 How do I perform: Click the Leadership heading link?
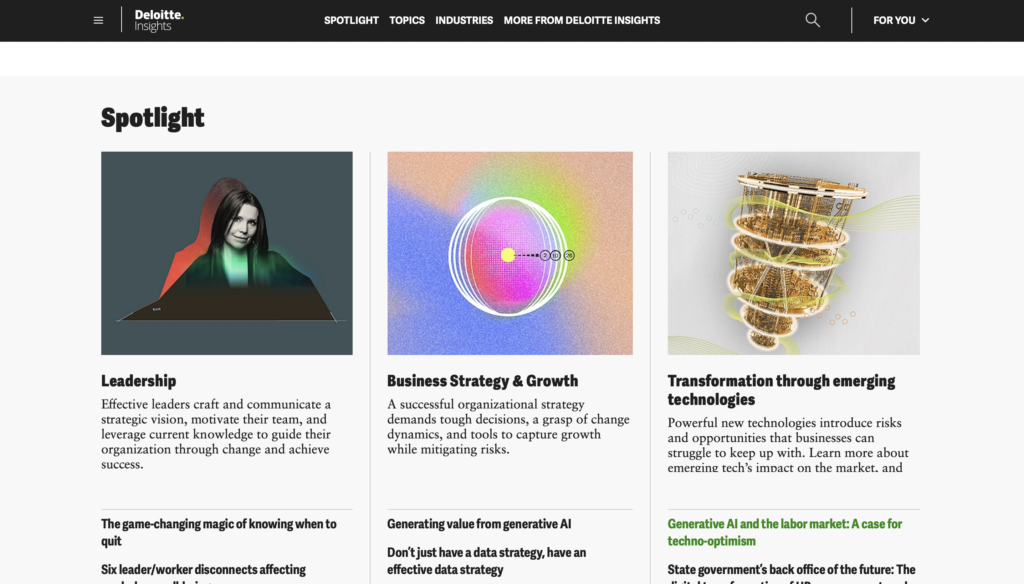pyautogui.click(x=138, y=381)
